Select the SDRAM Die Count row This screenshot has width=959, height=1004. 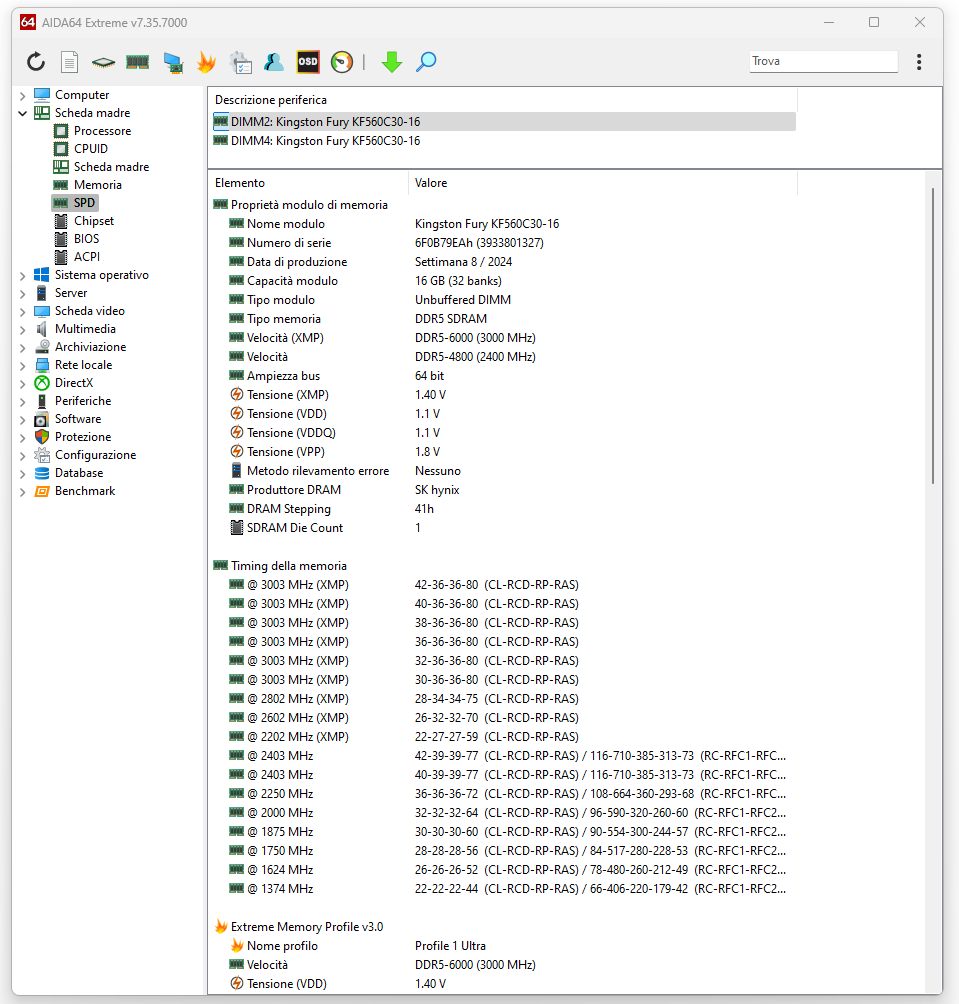point(504,528)
